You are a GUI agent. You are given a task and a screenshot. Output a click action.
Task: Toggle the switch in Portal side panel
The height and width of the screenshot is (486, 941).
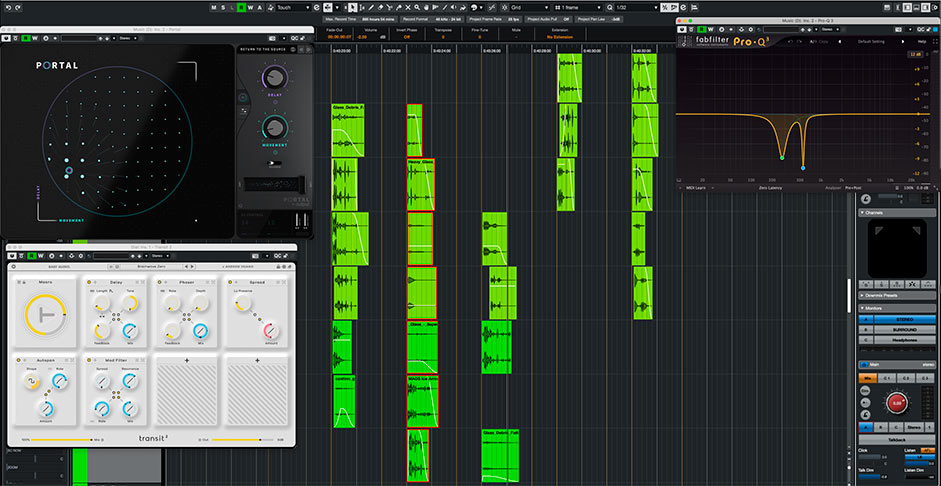275,163
